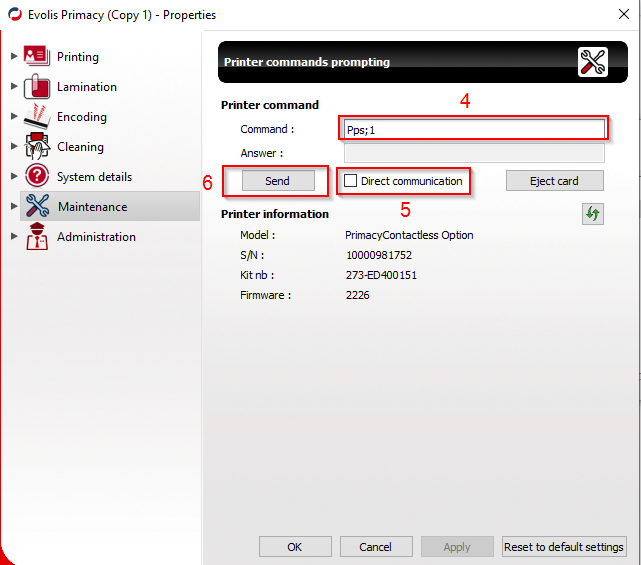Send the printer command
This screenshot has width=641, height=565.
278,181
